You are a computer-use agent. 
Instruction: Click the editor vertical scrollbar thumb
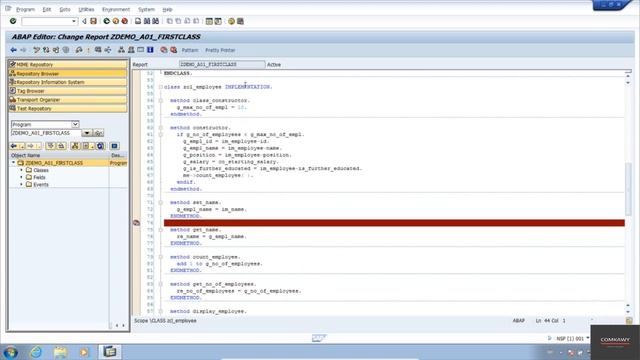click(x=628, y=188)
